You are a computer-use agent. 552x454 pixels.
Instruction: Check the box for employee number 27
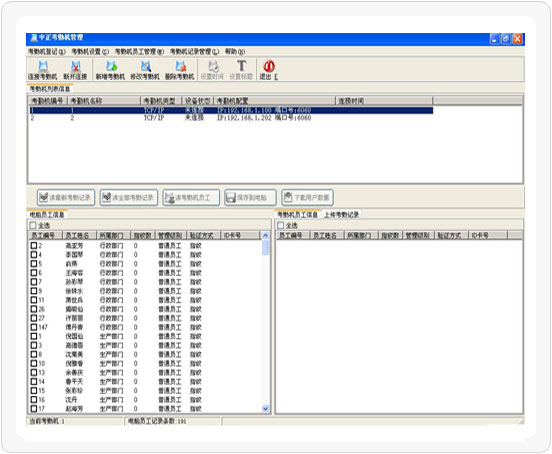point(34,318)
